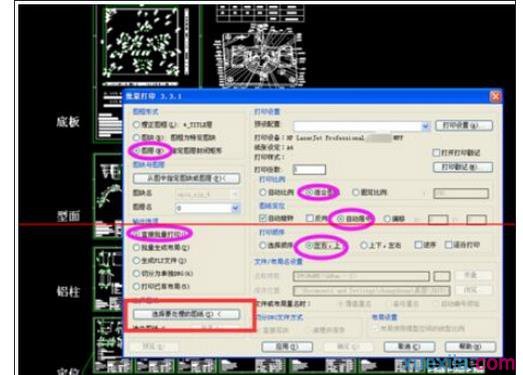523x375 pixels.
Task: Open the 图块名 block name dropdown
Action: [x=235, y=194]
